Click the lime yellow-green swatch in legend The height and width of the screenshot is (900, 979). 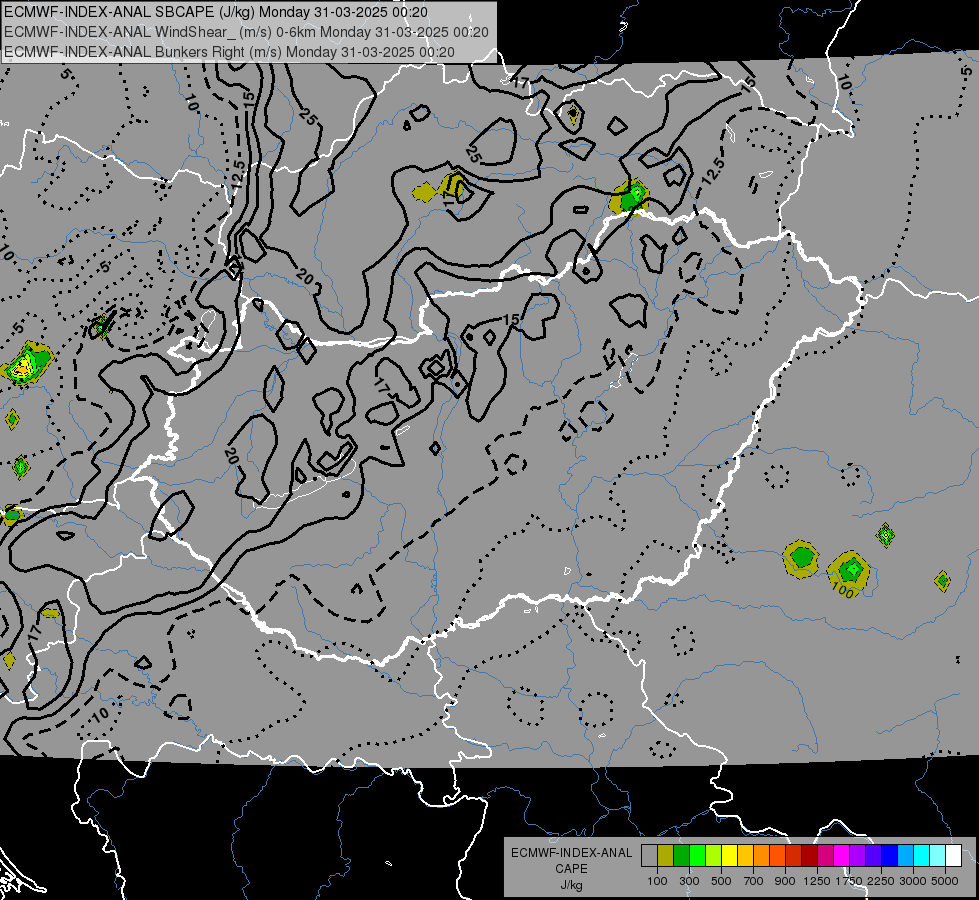713,855
